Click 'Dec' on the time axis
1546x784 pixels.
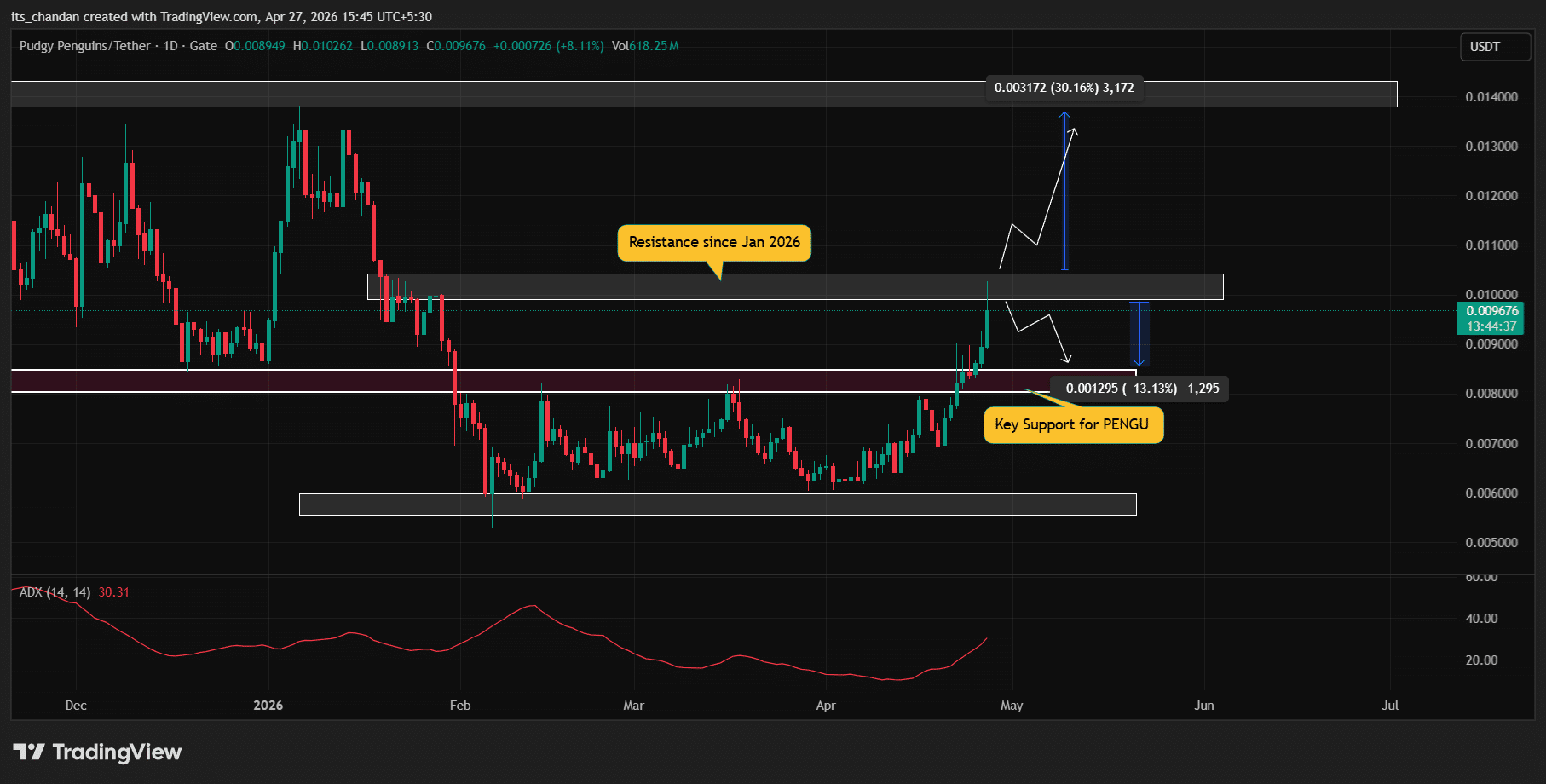pos(75,706)
